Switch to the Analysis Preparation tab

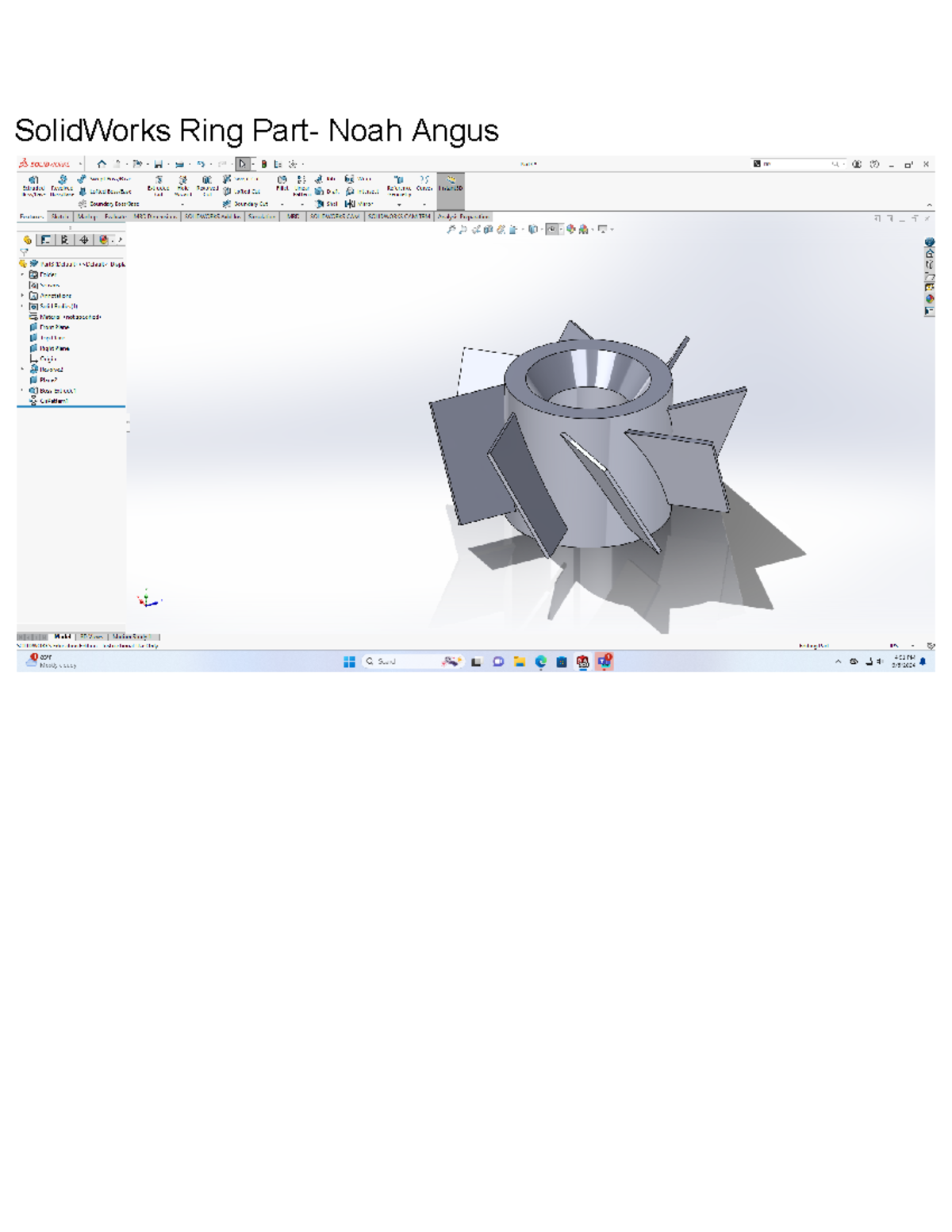click(463, 217)
